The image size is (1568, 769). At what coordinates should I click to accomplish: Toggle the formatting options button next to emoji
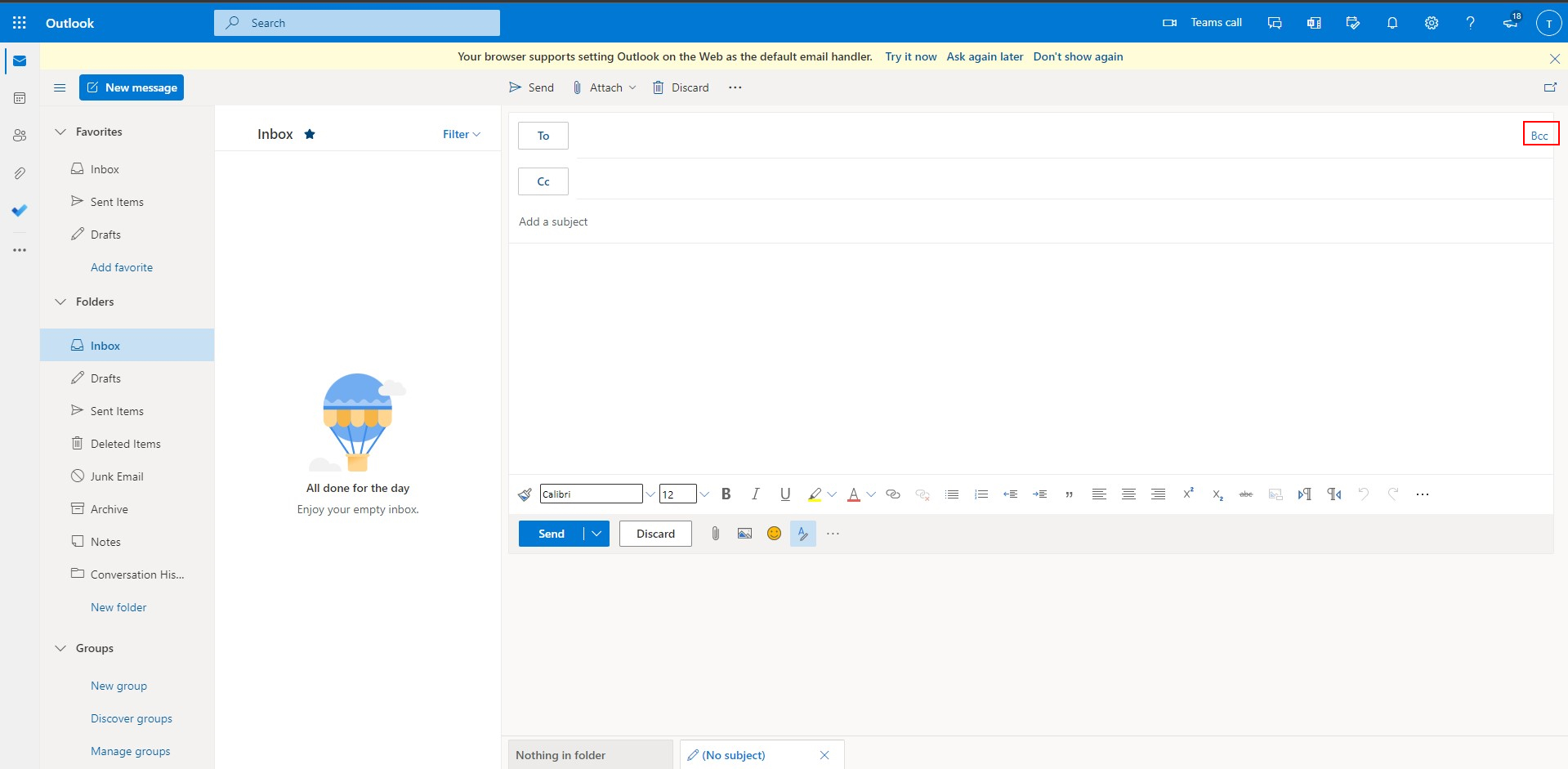tap(802, 534)
